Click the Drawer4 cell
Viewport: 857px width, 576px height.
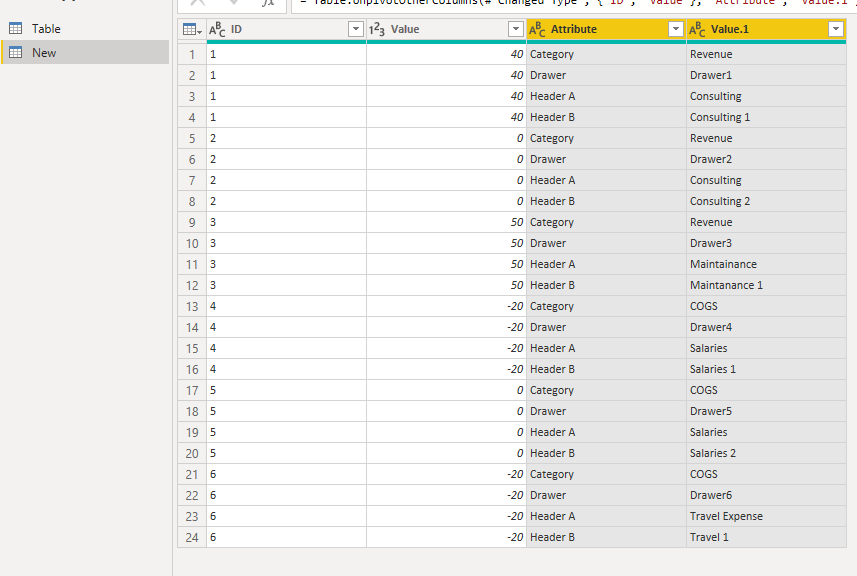click(766, 327)
